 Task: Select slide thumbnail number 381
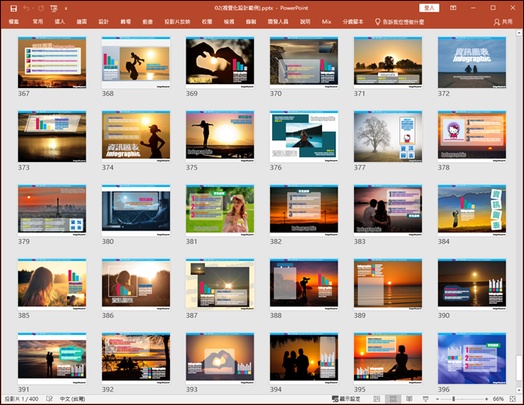(x=220, y=210)
